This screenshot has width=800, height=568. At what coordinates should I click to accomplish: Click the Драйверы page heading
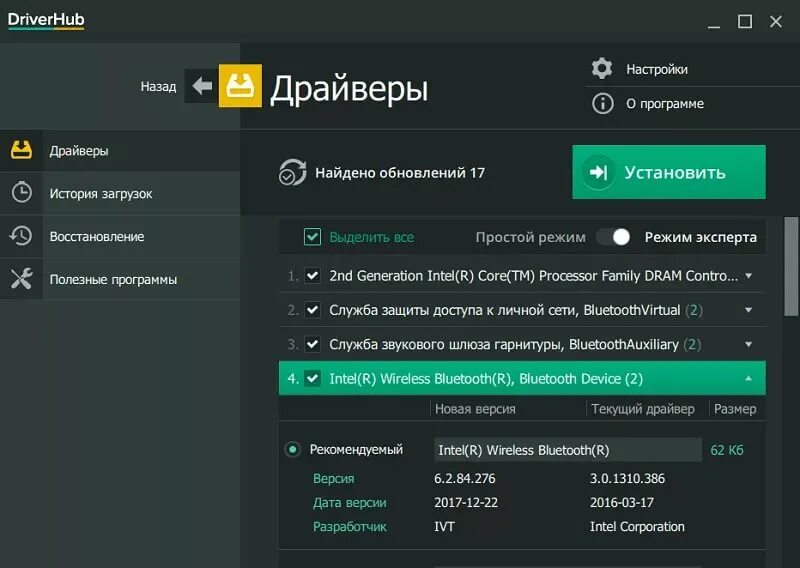tap(349, 88)
